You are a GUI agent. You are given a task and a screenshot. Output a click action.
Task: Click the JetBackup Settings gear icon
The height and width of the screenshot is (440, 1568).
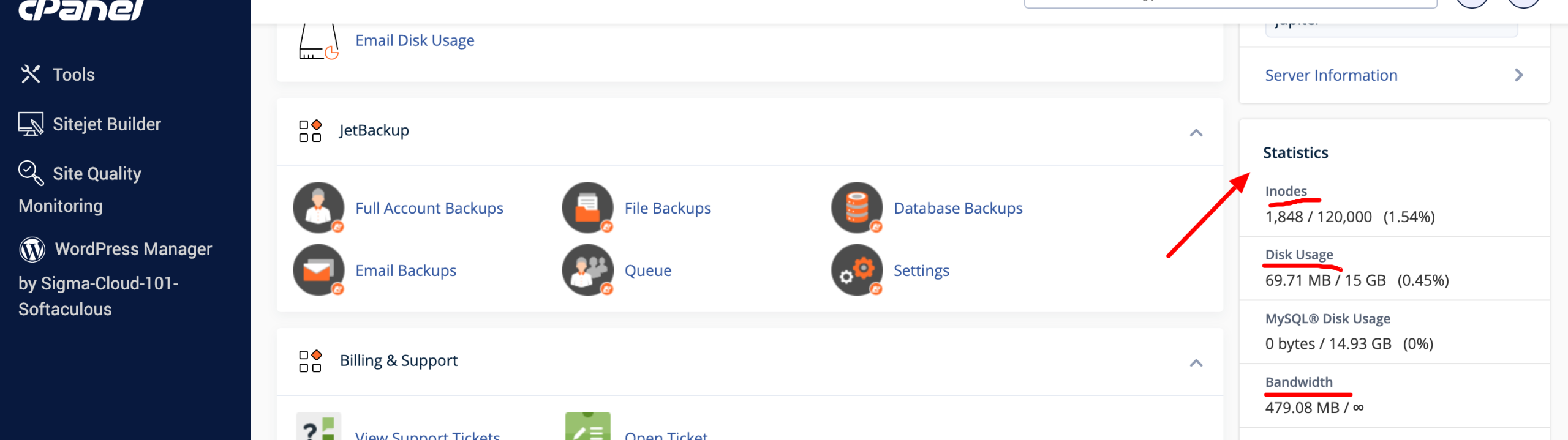[858, 270]
